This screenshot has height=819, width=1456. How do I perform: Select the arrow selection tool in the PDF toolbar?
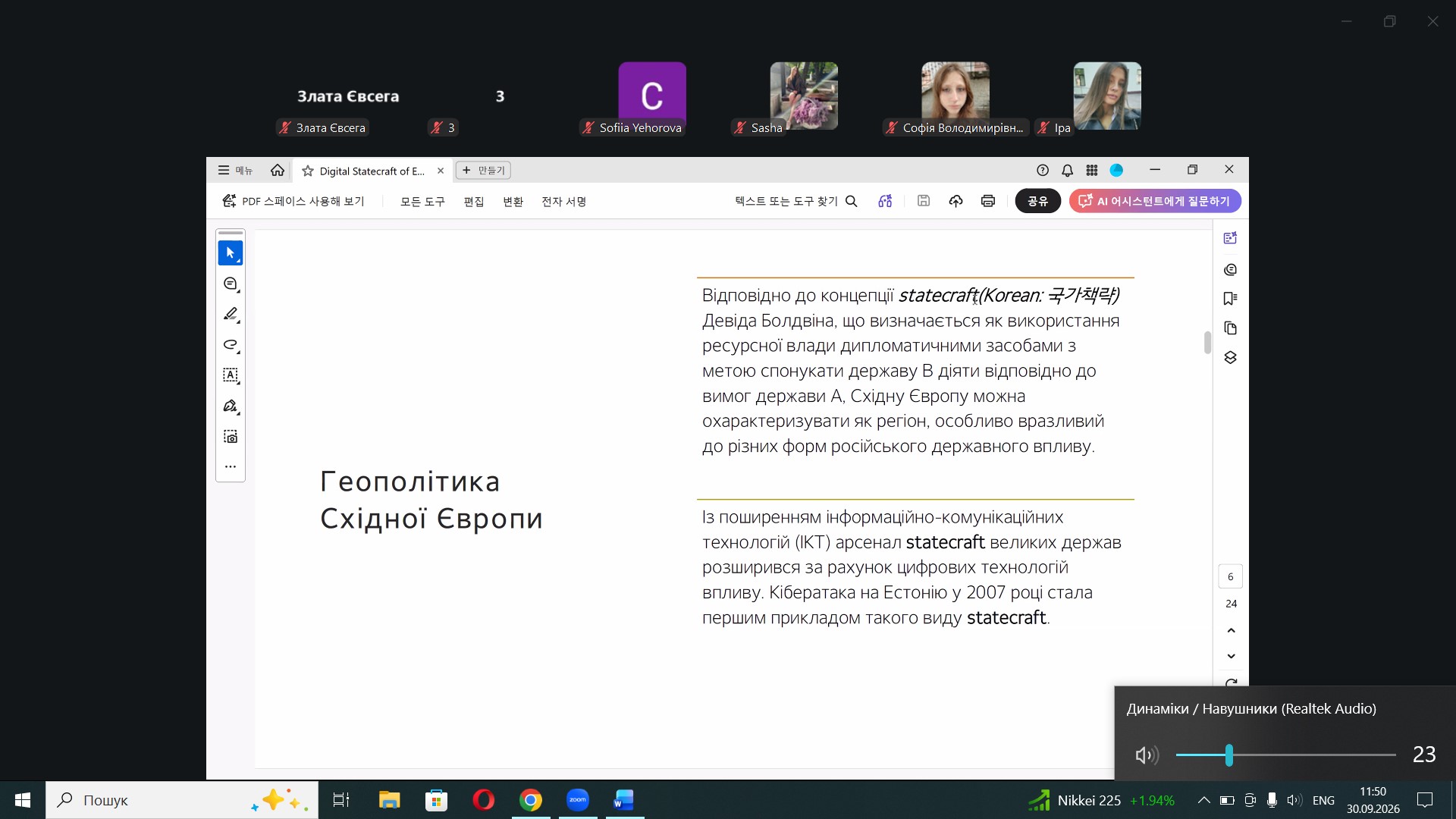coord(231,253)
